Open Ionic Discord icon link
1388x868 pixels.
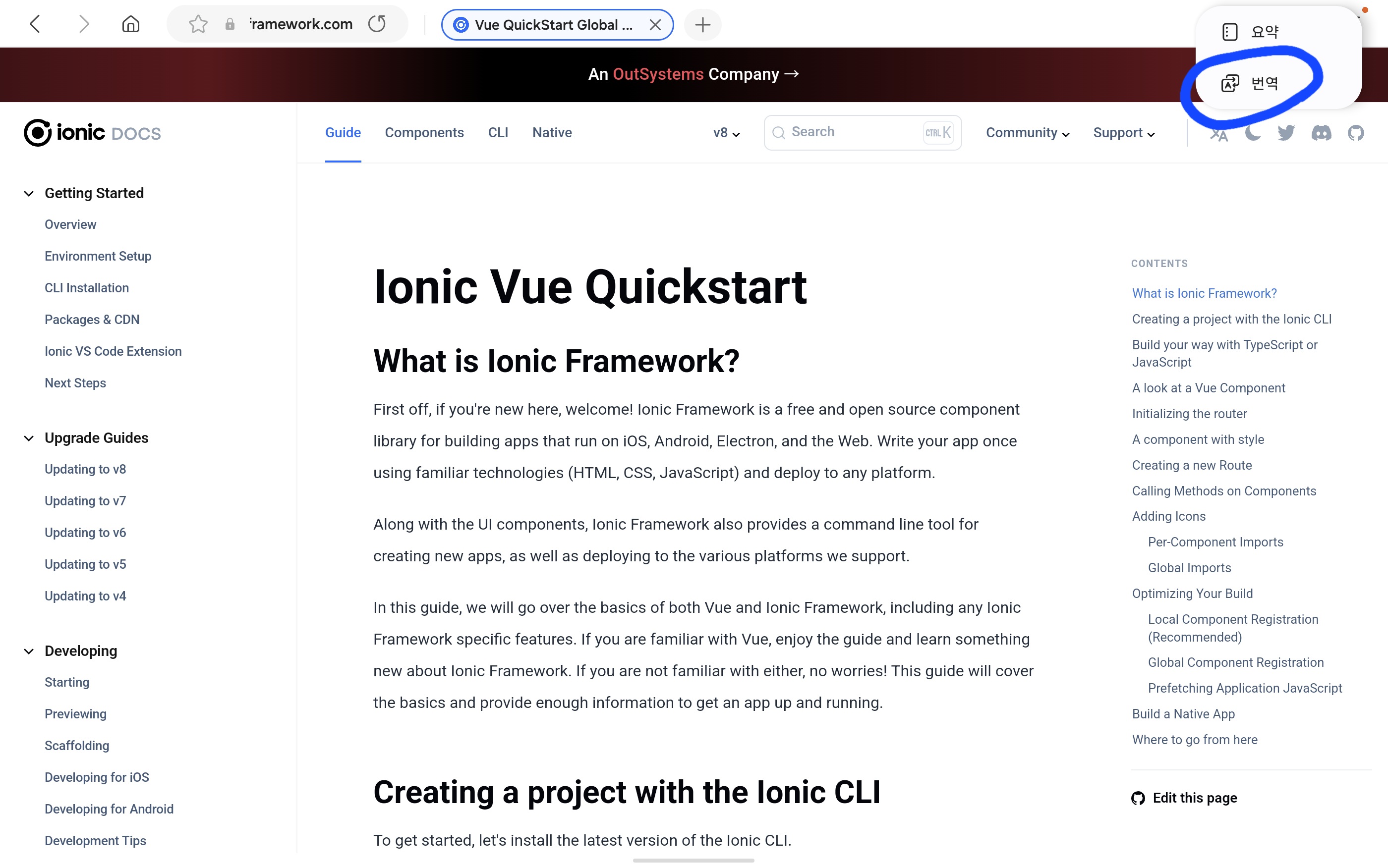(x=1322, y=133)
